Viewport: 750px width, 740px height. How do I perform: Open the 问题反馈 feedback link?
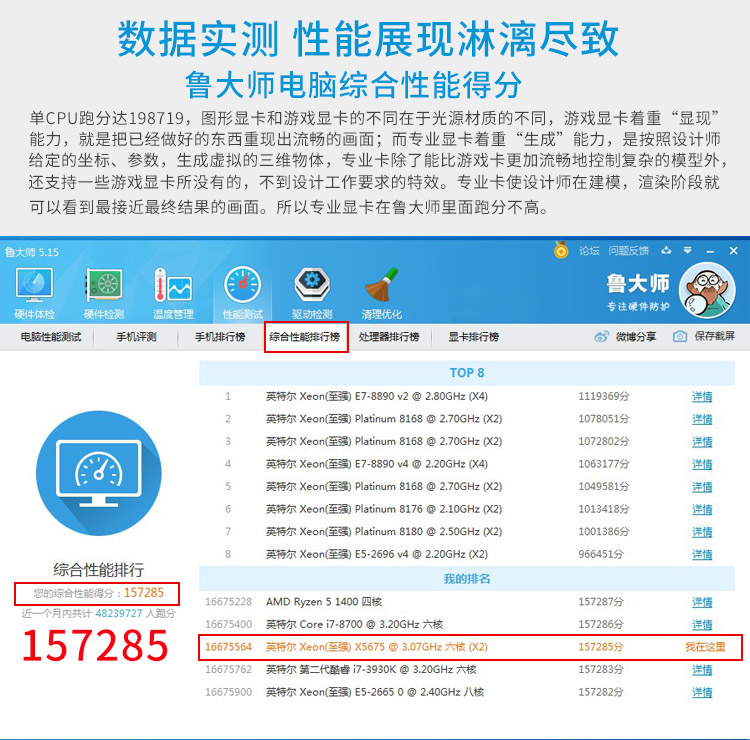click(x=629, y=251)
